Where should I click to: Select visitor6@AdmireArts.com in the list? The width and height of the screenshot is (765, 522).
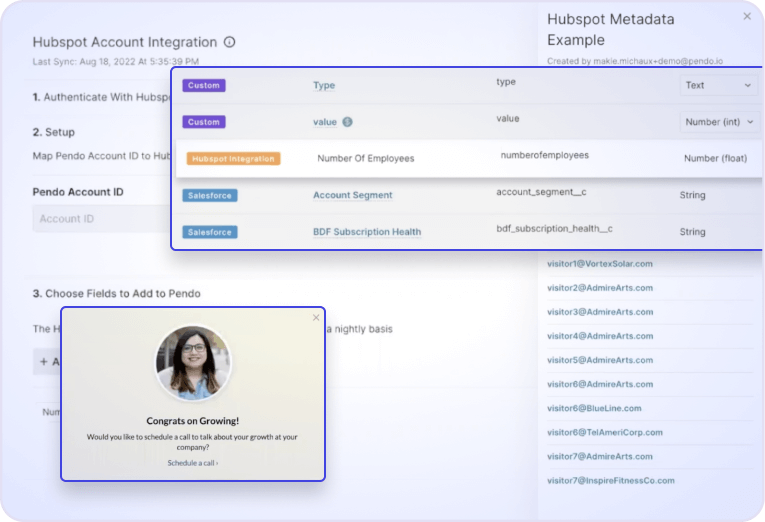pyautogui.click(x=600, y=384)
